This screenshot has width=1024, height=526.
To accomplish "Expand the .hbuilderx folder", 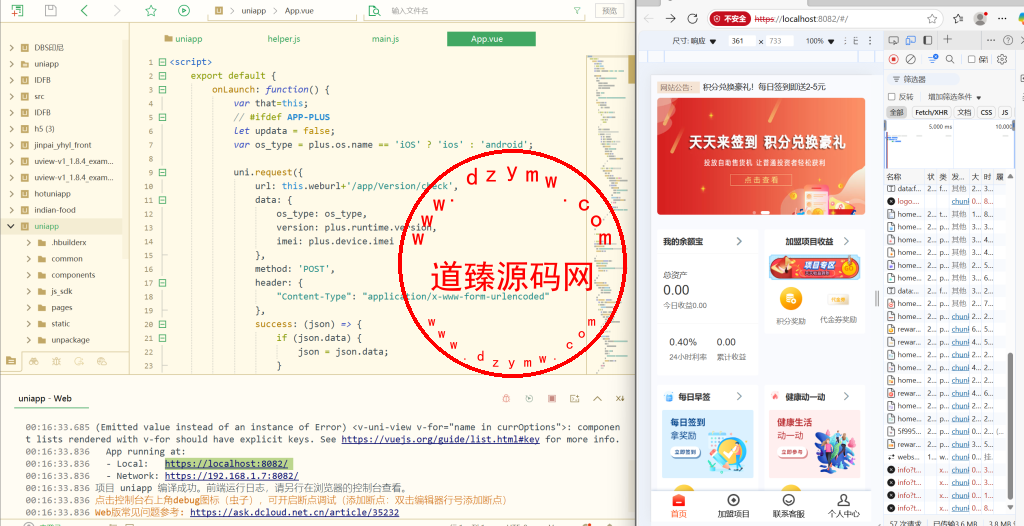I will [29, 242].
